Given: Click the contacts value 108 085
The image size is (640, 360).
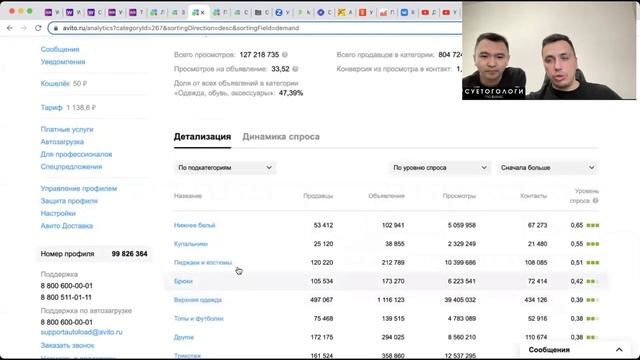Looking at the screenshot, I should pos(536,262).
